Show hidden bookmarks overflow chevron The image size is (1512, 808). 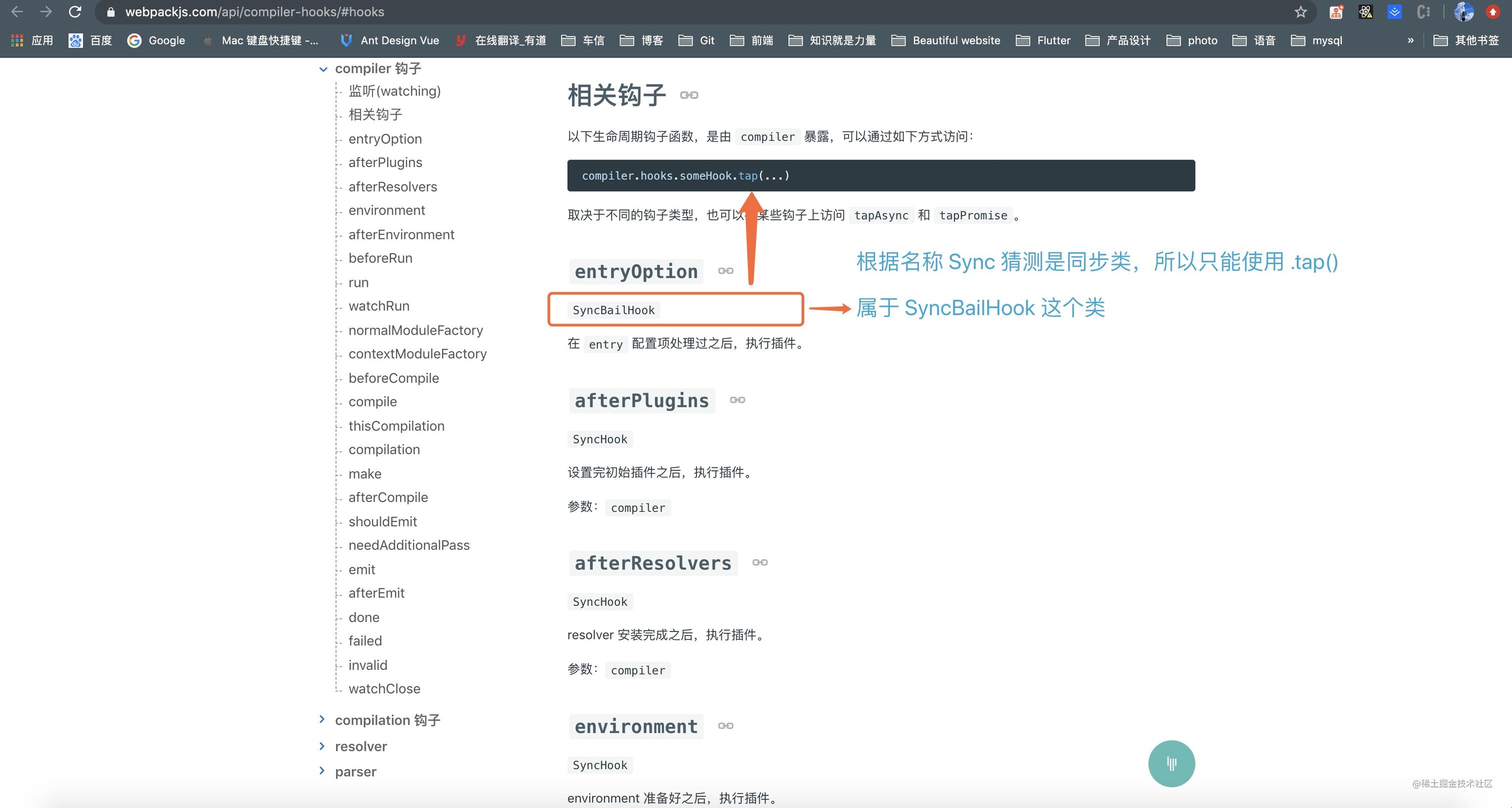click(1410, 40)
